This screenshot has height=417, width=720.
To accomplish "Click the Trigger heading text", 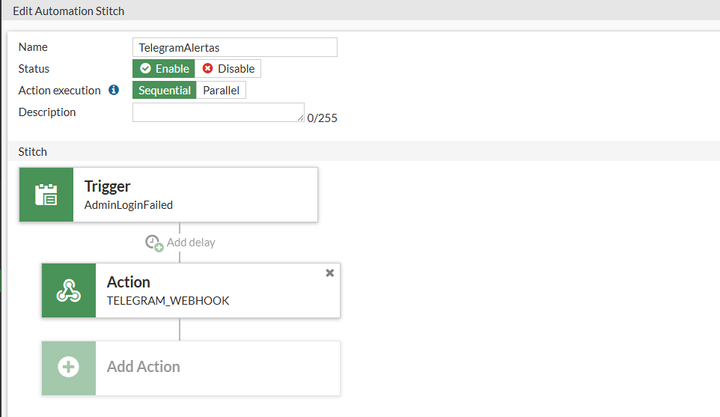I will pyautogui.click(x=107, y=186).
